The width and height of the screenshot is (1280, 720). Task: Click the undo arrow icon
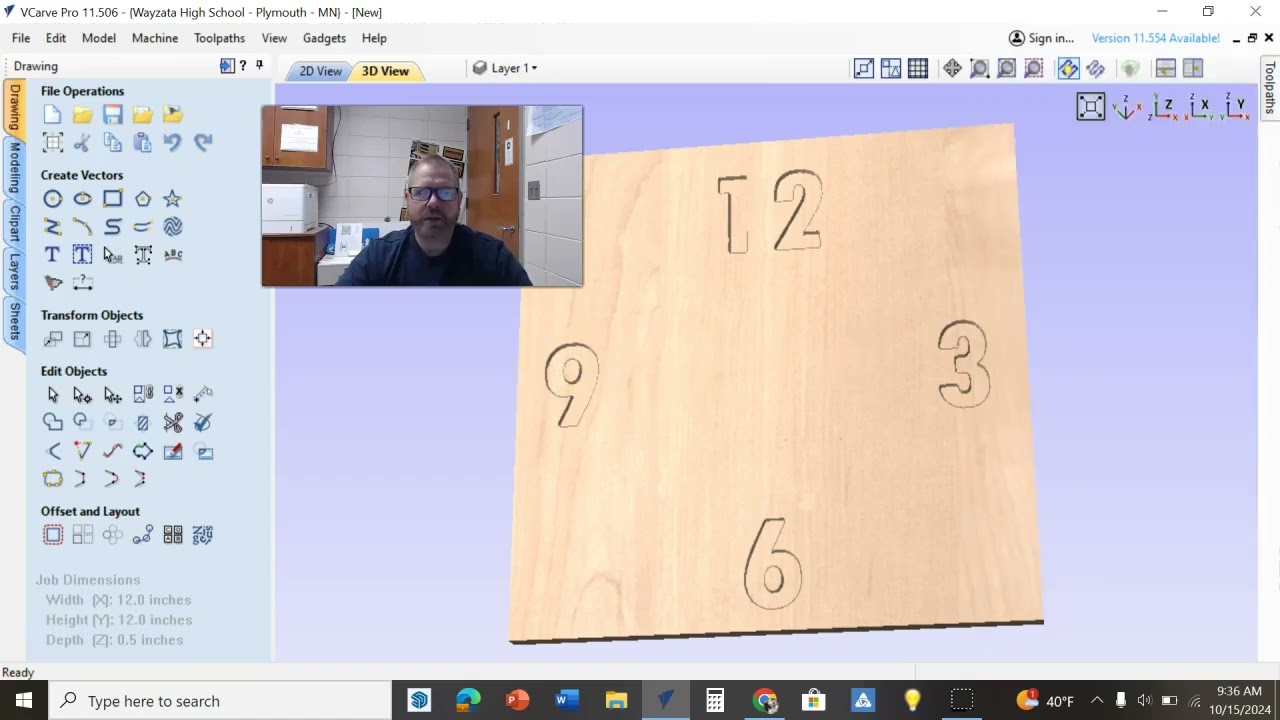tap(173, 143)
